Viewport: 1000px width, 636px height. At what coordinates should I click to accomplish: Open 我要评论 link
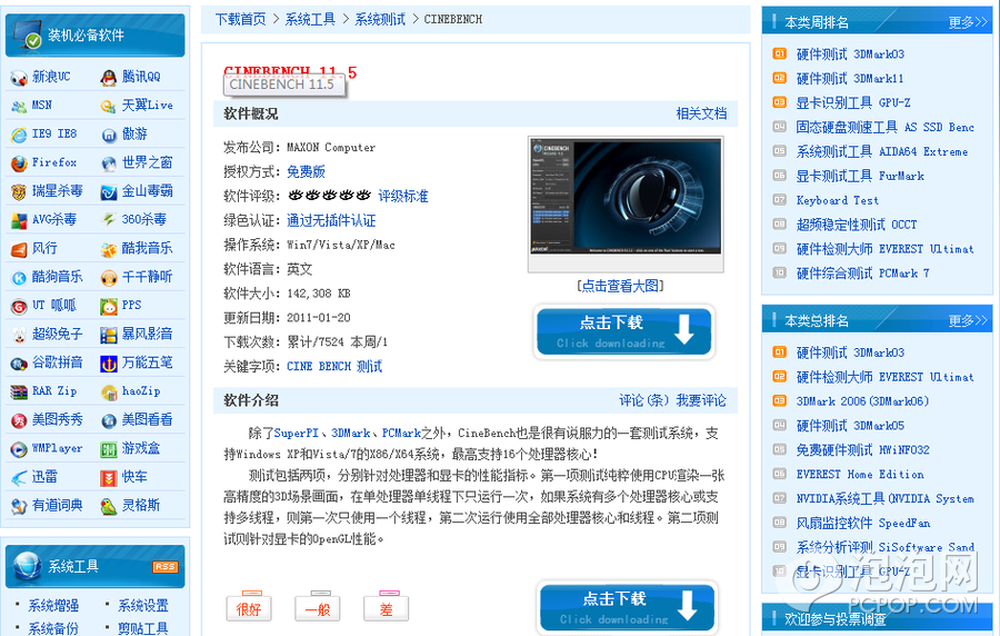click(701, 401)
